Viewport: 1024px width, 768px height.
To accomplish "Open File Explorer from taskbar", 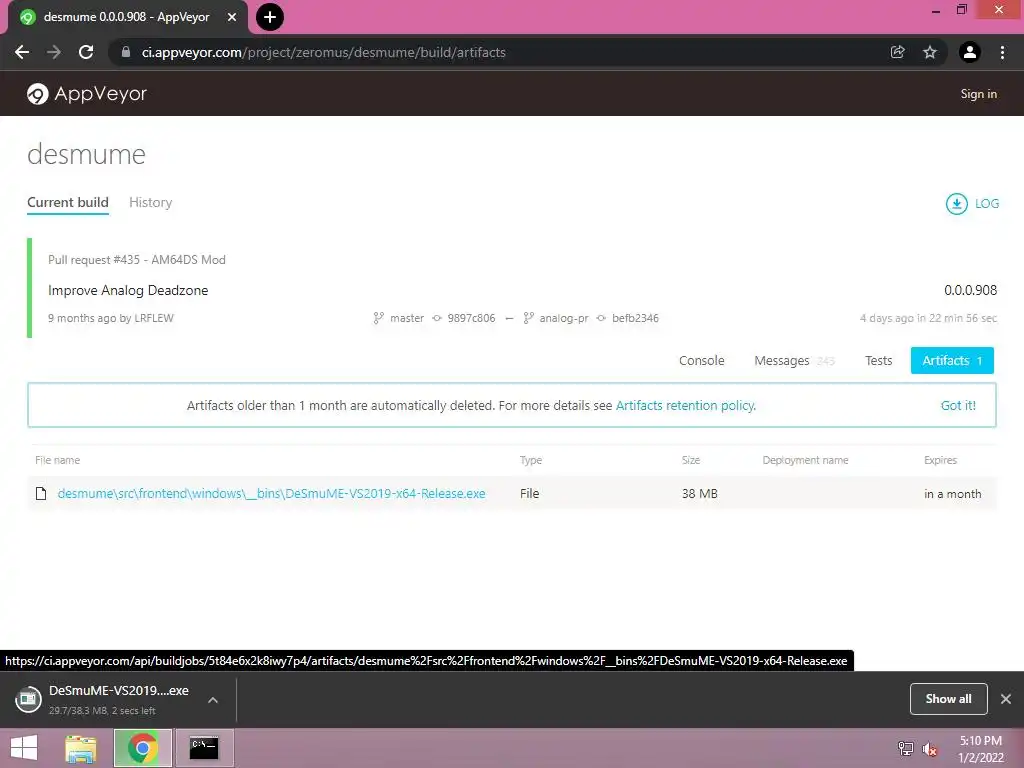I will tap(81, 748).
